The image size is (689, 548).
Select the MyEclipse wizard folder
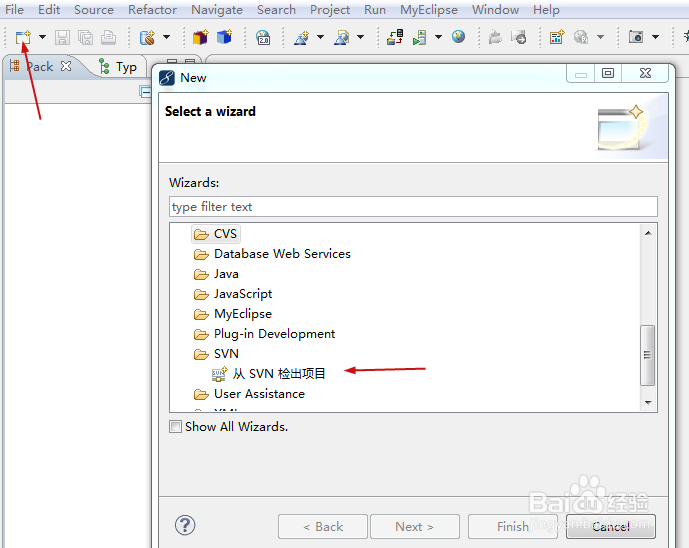coord(232,314)
